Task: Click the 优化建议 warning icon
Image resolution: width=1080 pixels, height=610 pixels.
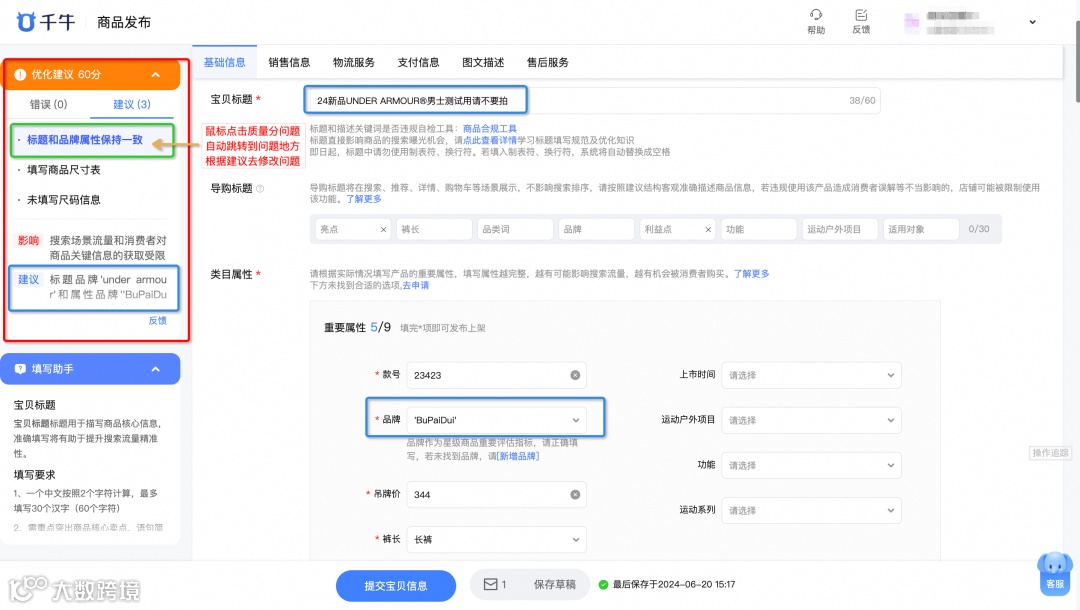Action: [x=20, y=74]
